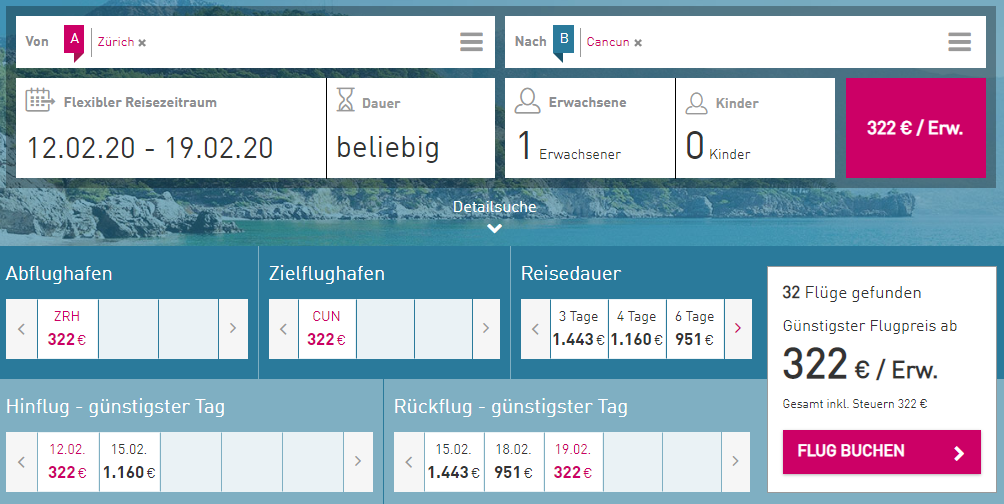1004x504 pixels.
Task: Click the calendar icon for flexible travel period
Action: coord(39,100)
